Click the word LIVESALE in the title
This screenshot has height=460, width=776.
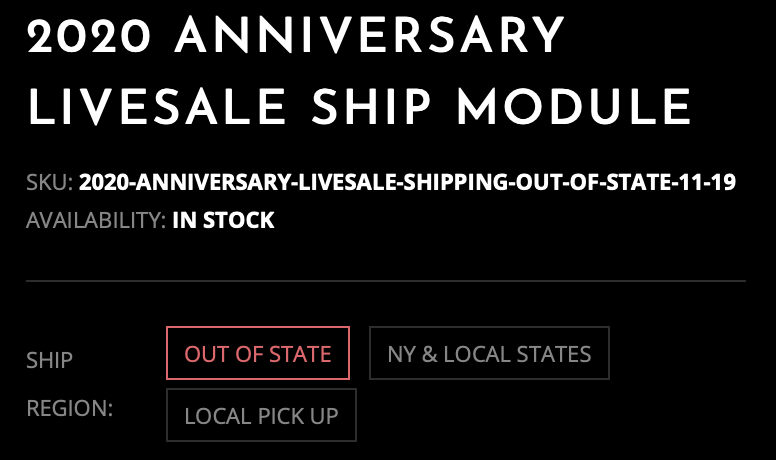[x=157, y=106]
